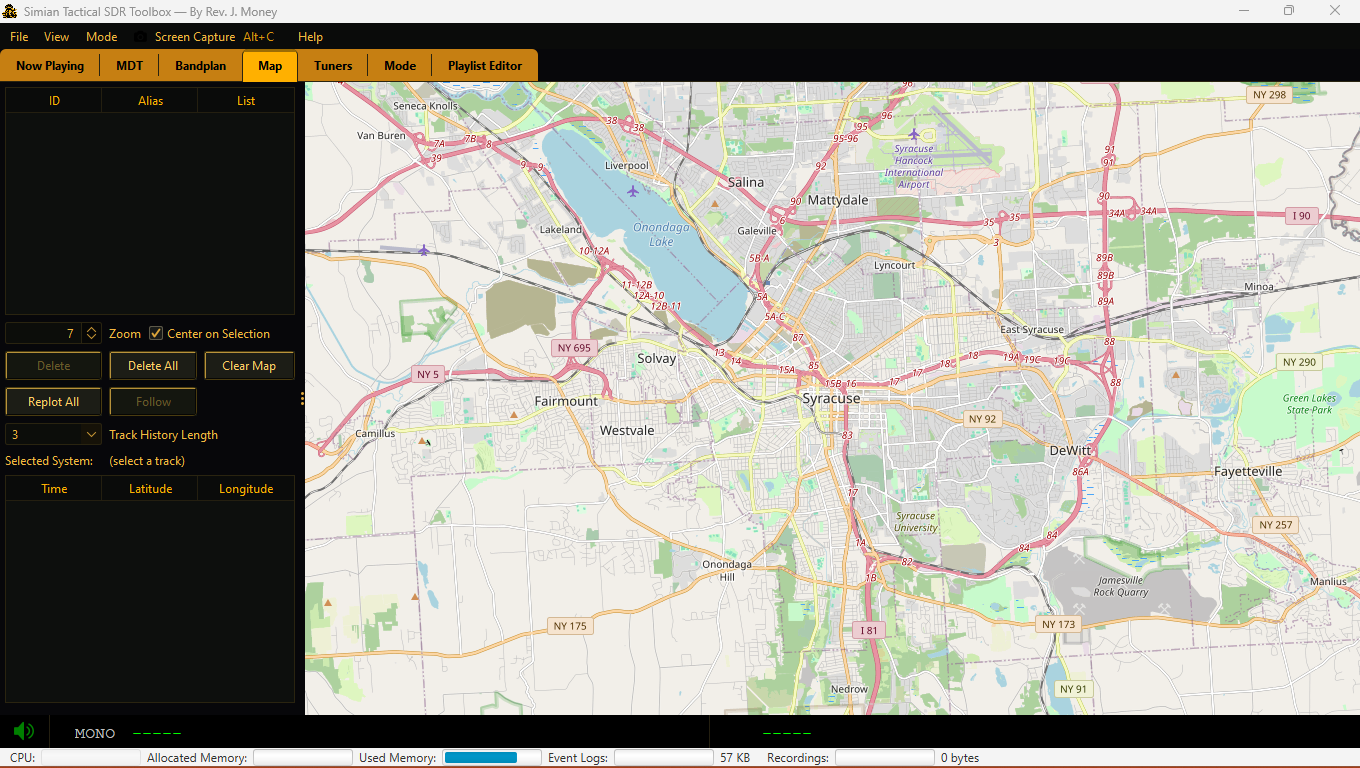The image size is (1360, 768).
Task: Click the Replot All button
Action: 54,402
